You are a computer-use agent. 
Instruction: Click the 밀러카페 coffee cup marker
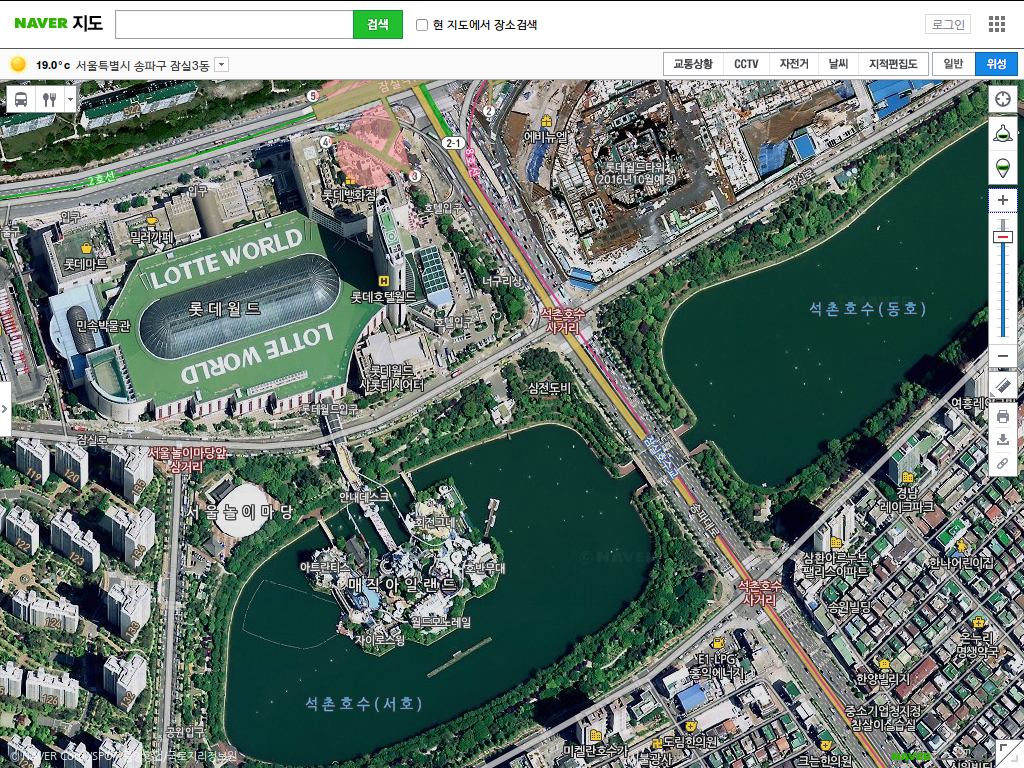pos(152,221)
